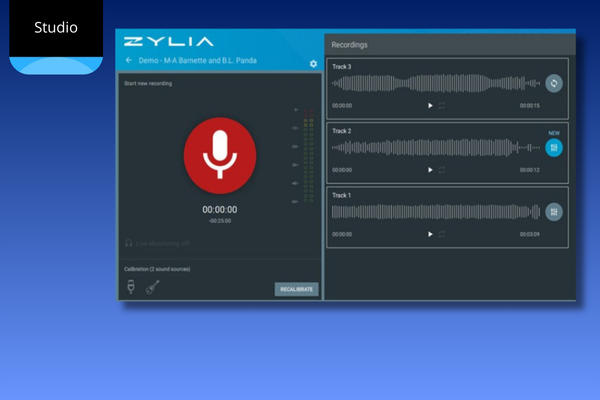Click the Studio app tile
600x400 pixels.
click(56, 37)
